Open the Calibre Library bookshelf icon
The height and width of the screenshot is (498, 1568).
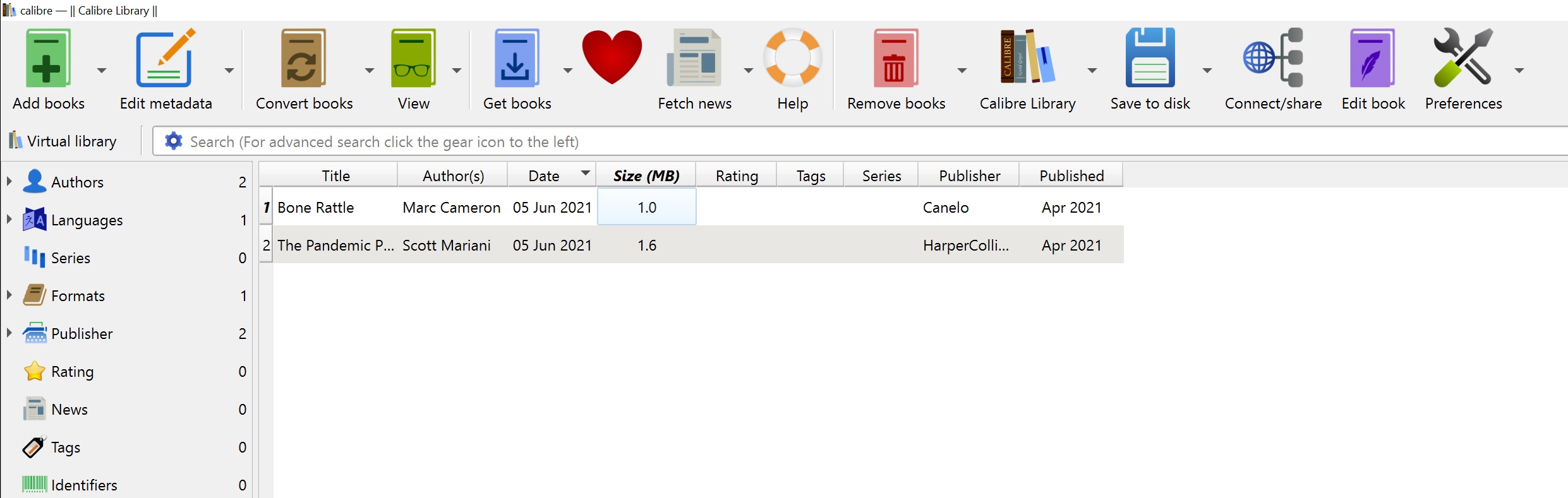pos(1027,57)
